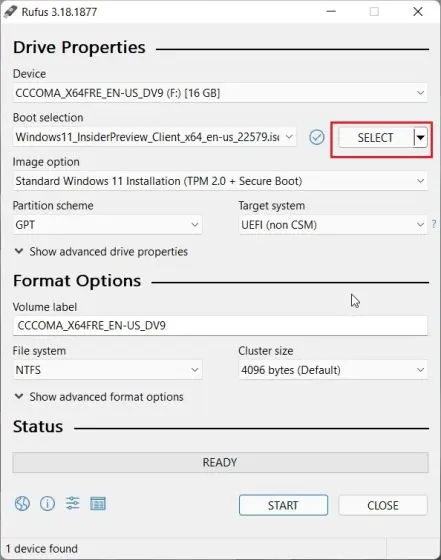Open the Image option dropdown
Screen dimensions: 441x560
[x=220, y=181]
